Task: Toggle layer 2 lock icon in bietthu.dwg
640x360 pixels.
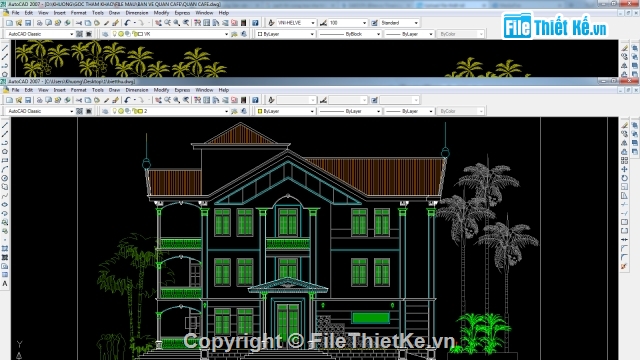Action: [x=134, y=111]
